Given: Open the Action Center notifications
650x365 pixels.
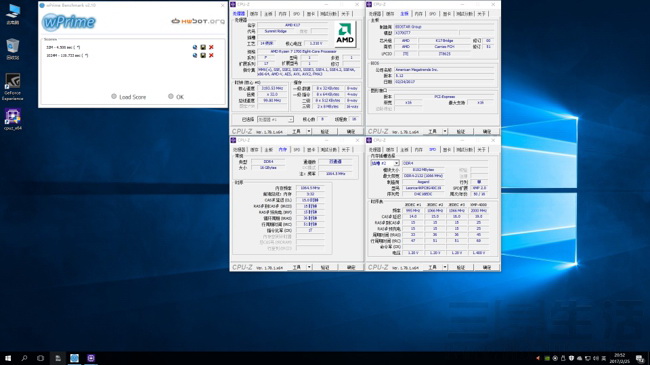Looking at the screenshot, I should [x=640, y=358].
